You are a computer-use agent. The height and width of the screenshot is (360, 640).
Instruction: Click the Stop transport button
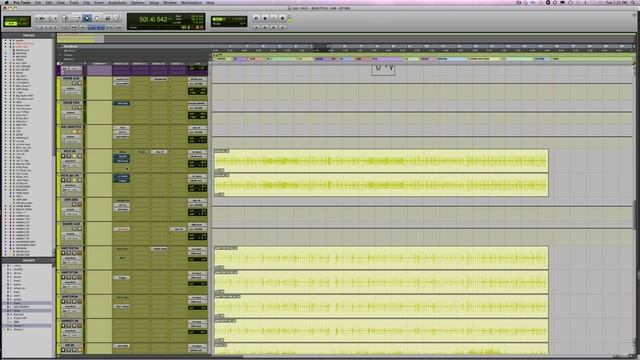pyautogui.click(x=265, y=18)
